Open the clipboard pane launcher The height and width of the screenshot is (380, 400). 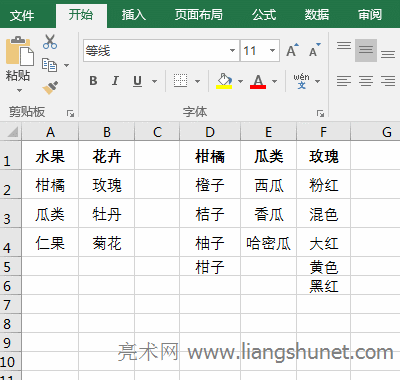pos(70,113)
